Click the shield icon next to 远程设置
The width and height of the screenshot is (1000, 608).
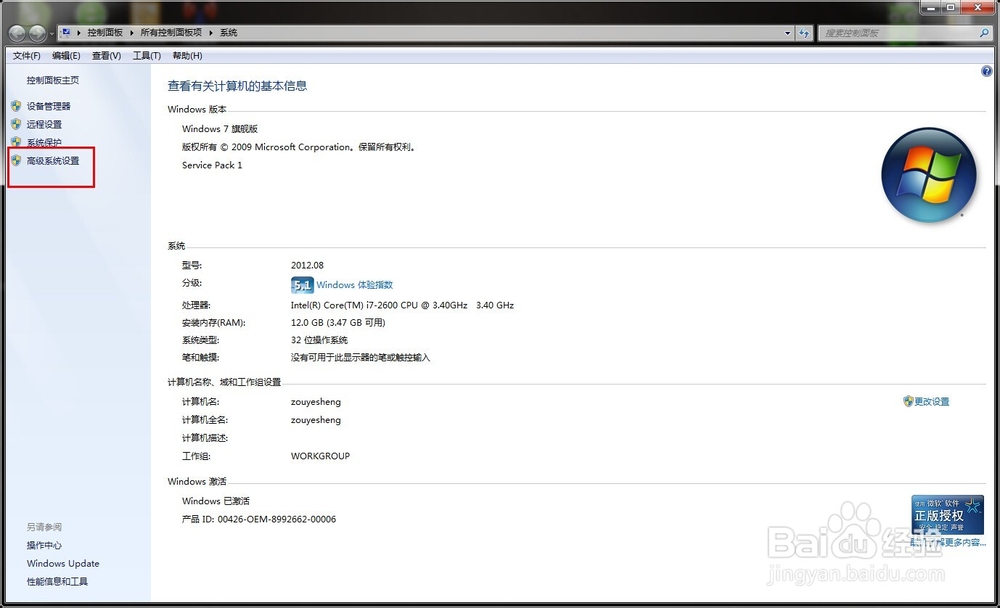16,124
